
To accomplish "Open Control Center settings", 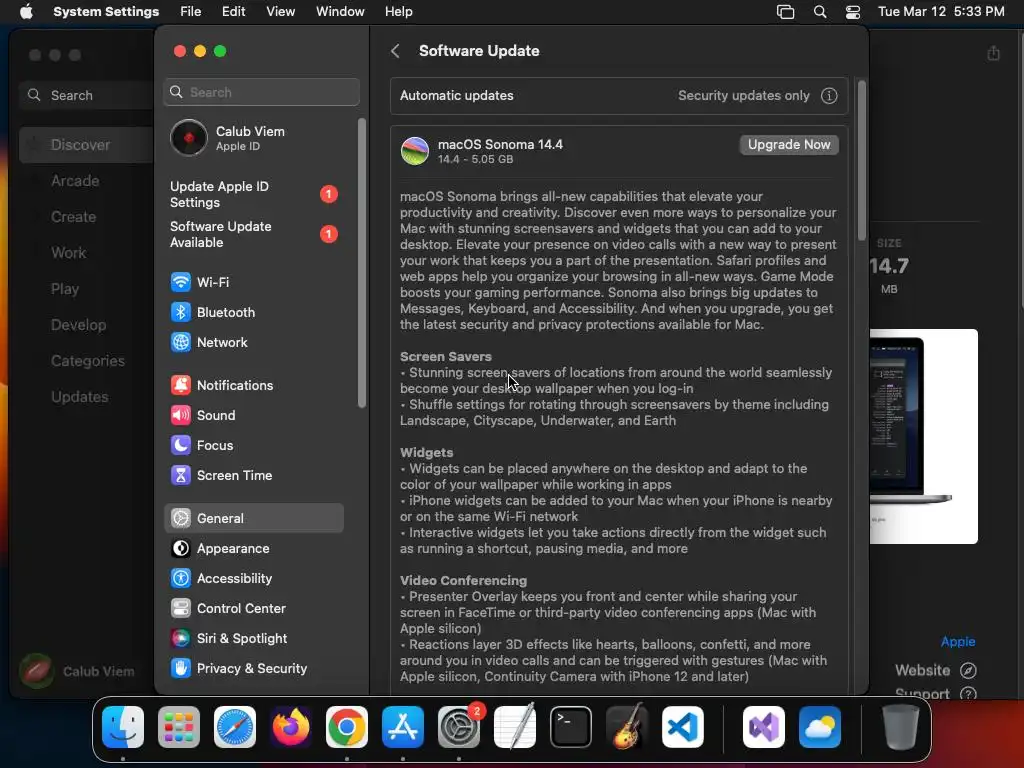I will 253,609.
